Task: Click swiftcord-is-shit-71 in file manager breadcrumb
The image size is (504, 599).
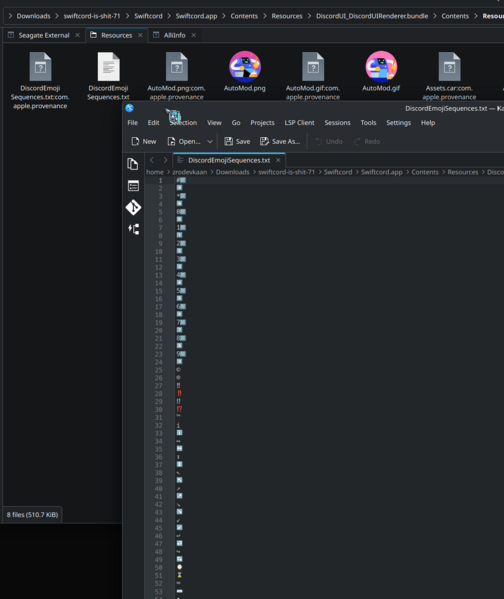Action: coord(92,16)
